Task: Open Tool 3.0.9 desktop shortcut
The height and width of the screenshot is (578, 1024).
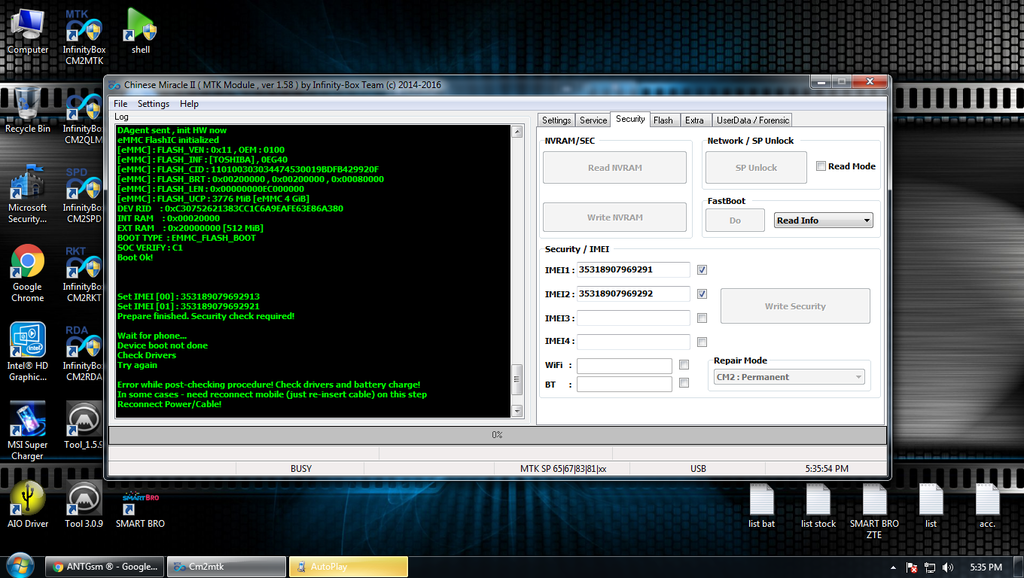Action: pyautogui.click(x=84, y=505)
